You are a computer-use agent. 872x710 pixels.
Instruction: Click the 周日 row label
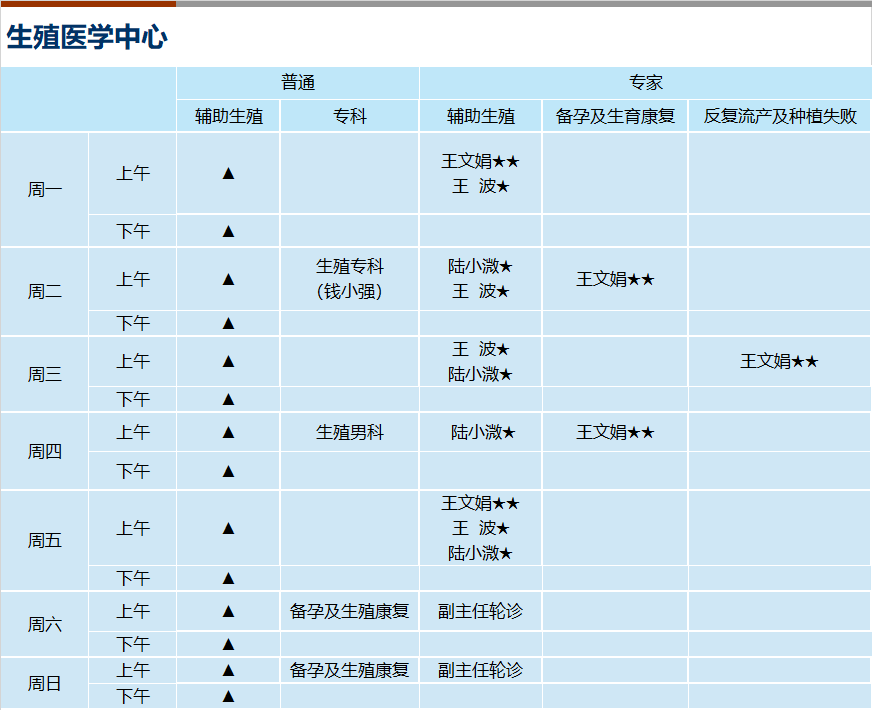tap(44, 683)
